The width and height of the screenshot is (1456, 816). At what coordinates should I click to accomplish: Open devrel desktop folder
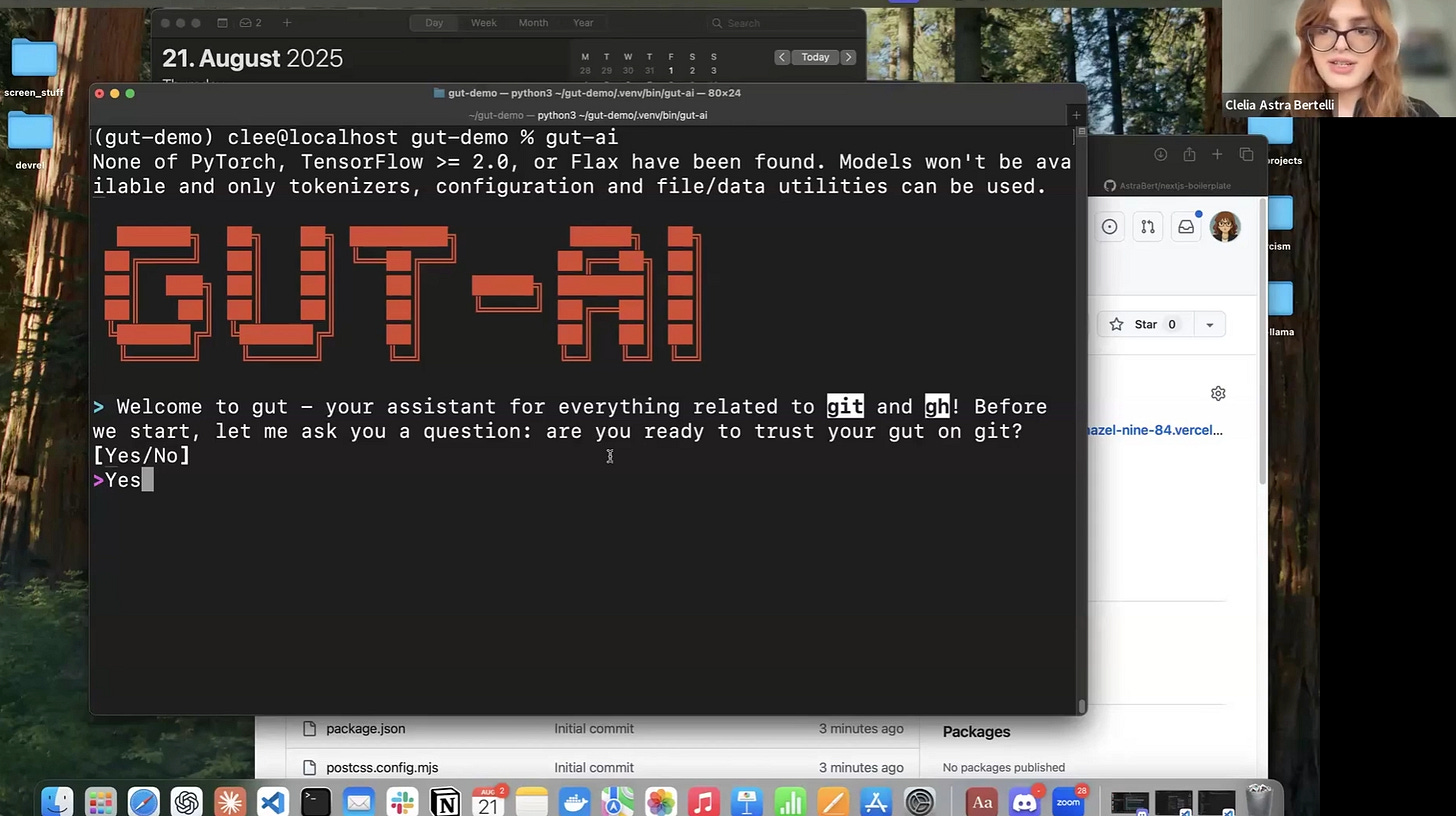coord(30,138)
